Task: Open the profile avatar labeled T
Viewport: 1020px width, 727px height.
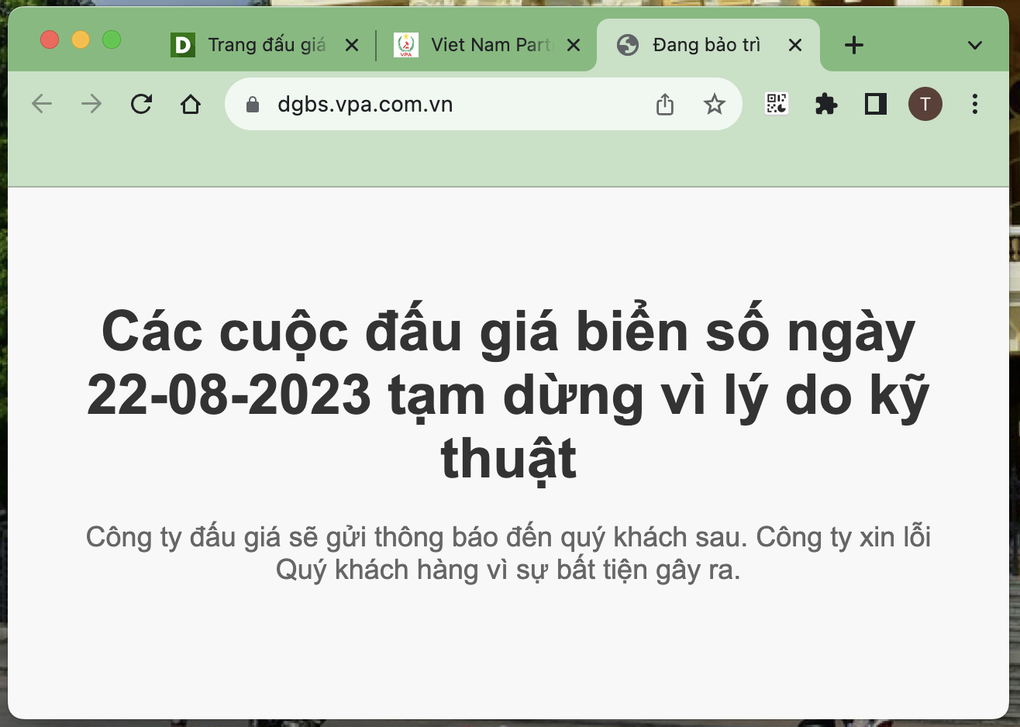Action: (x=925, y=104)
